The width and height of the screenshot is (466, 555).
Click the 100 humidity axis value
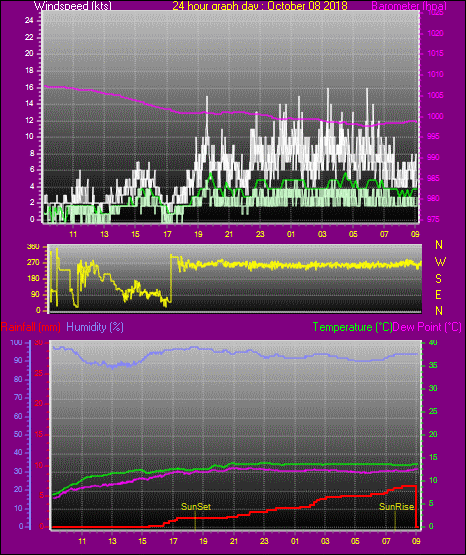point(16,342)
